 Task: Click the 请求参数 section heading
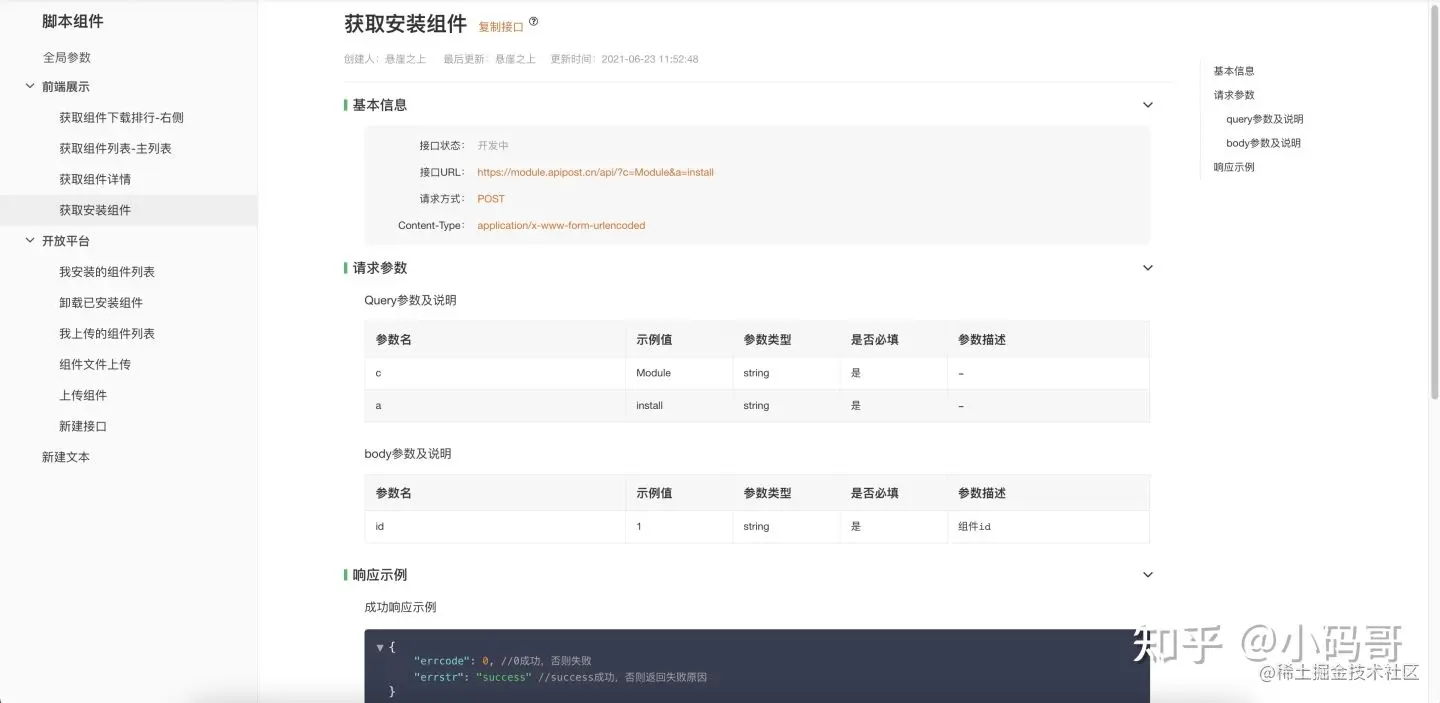380,268
